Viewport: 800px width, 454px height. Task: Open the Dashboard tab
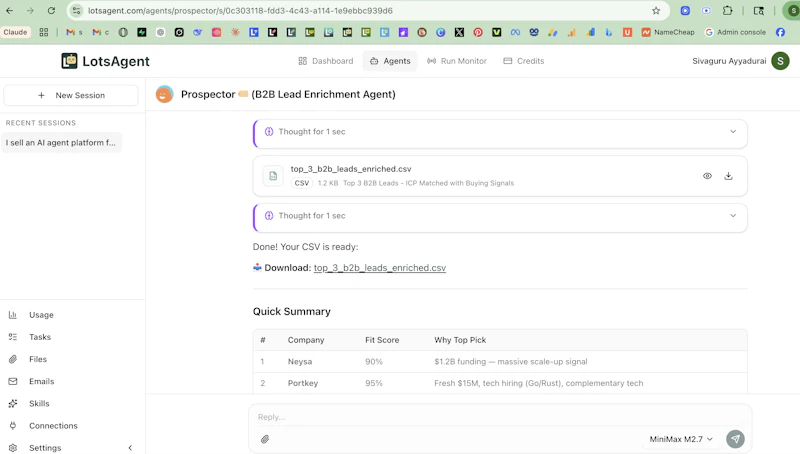click(x=326, y=61)
